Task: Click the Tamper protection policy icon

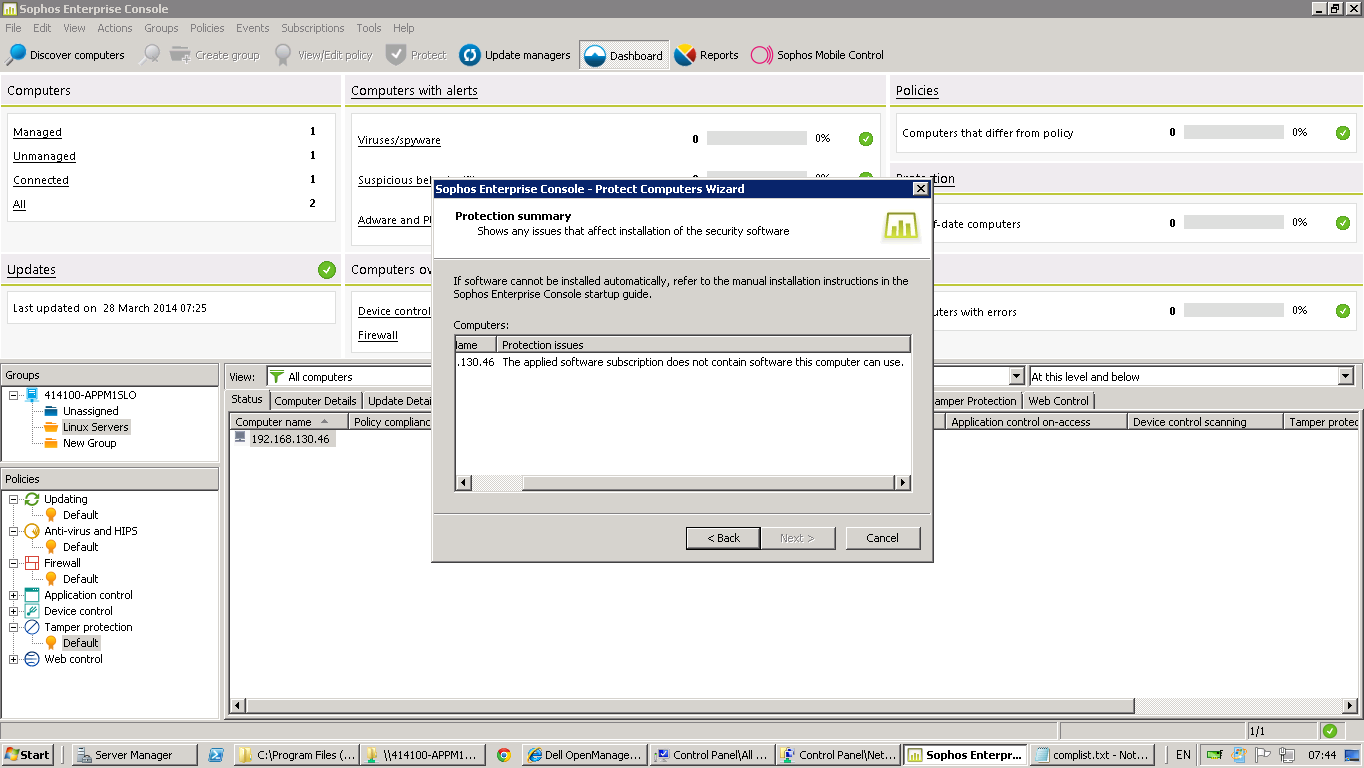Action: pos(32,627)
